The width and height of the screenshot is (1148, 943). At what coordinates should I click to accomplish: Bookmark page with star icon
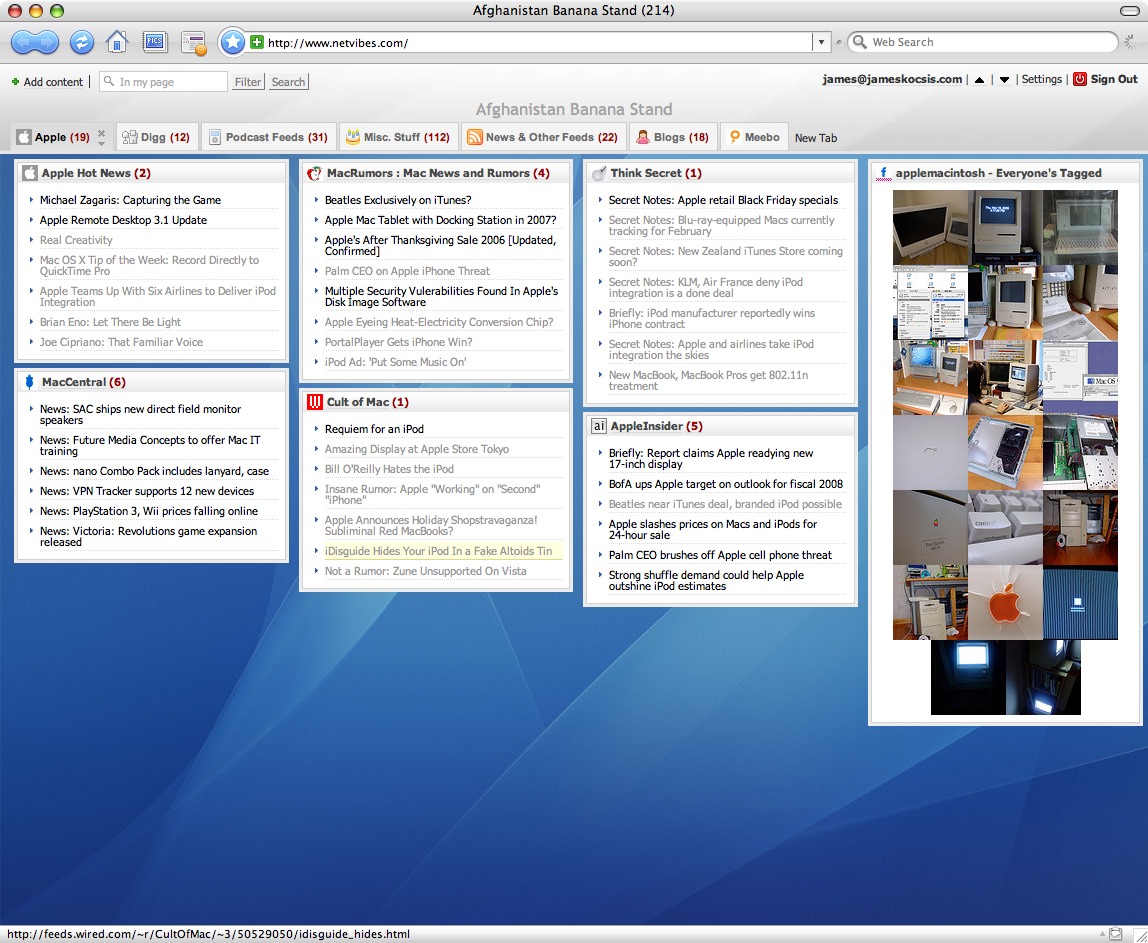pyautogui.click(x=232, y=42)
